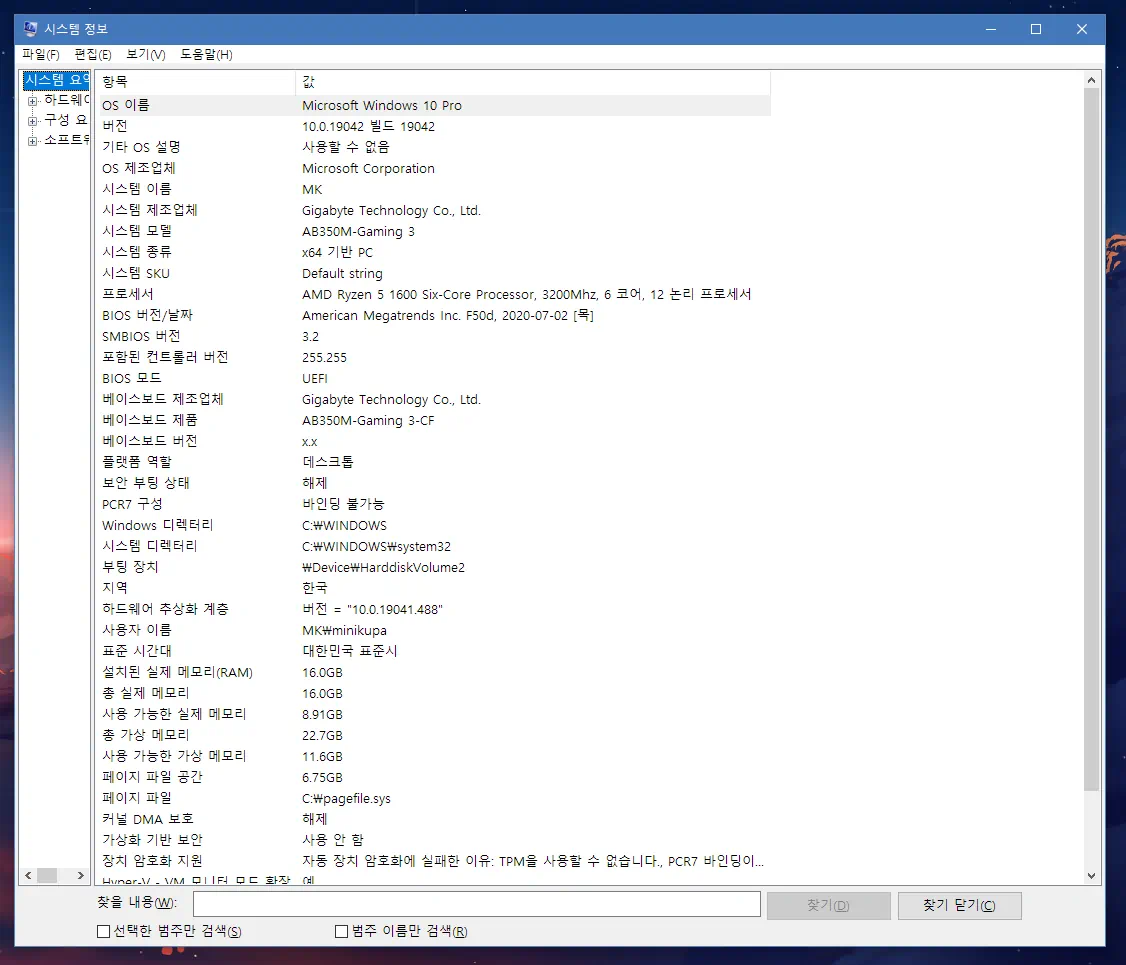Open the 파일(F) menu
The width and height of the screenshot is (1126, 965).
[x=40, y=55]
